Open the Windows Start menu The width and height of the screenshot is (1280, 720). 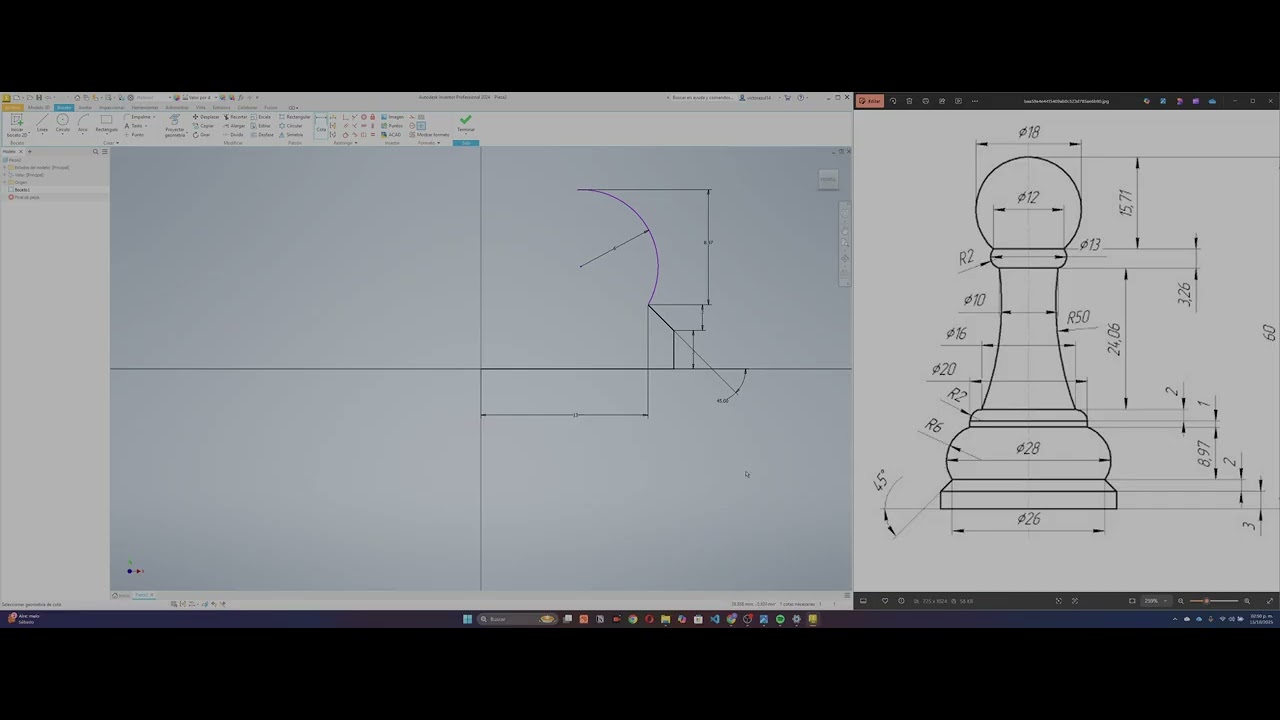tap(467, 619)
